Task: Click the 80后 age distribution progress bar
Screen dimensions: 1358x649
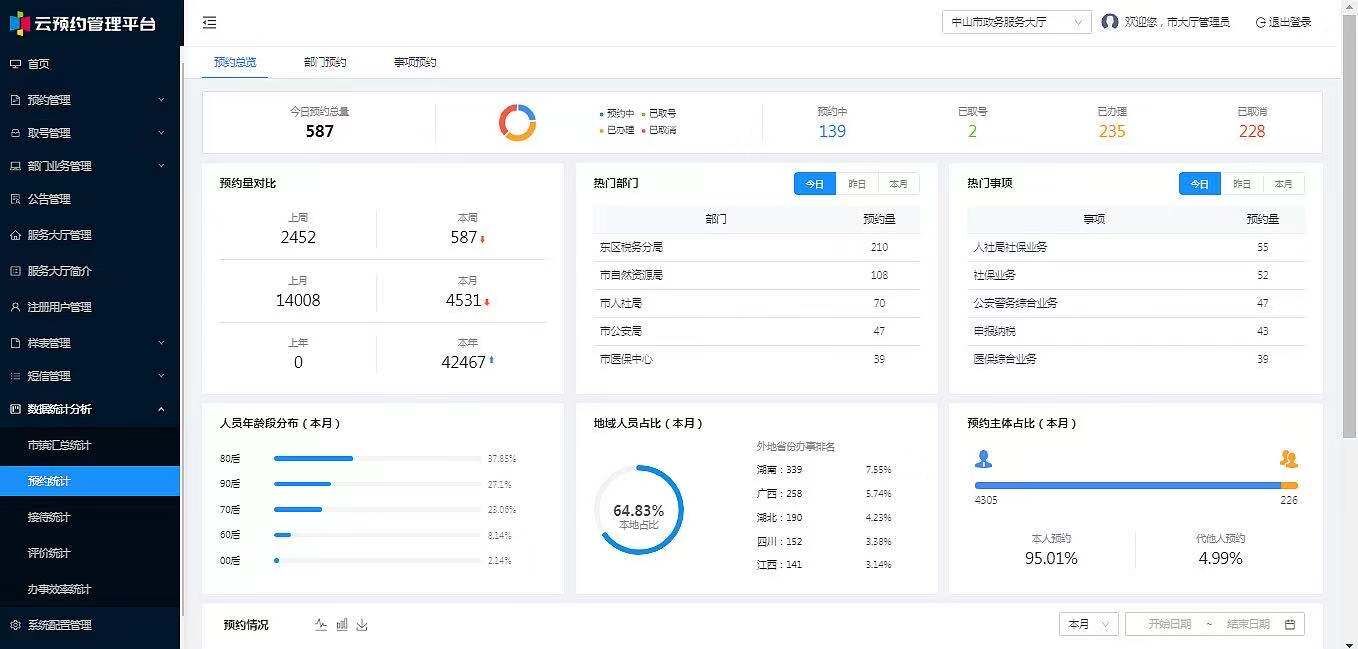Action: coord(376,459)
